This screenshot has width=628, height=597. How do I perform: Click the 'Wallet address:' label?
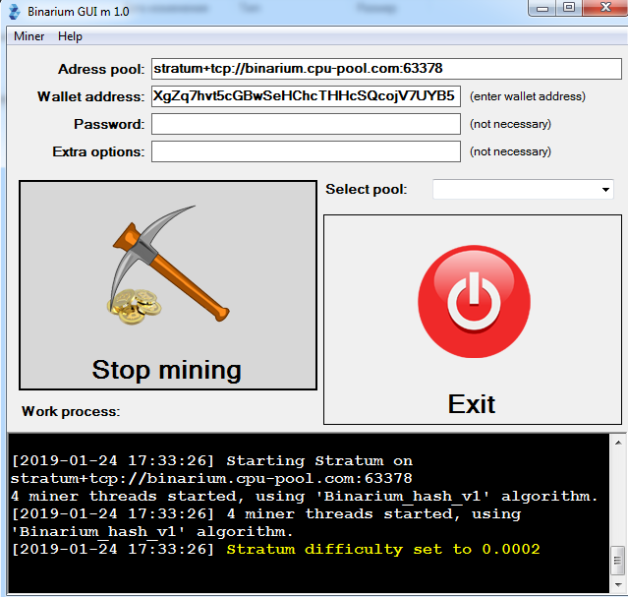tap(91, 97)
